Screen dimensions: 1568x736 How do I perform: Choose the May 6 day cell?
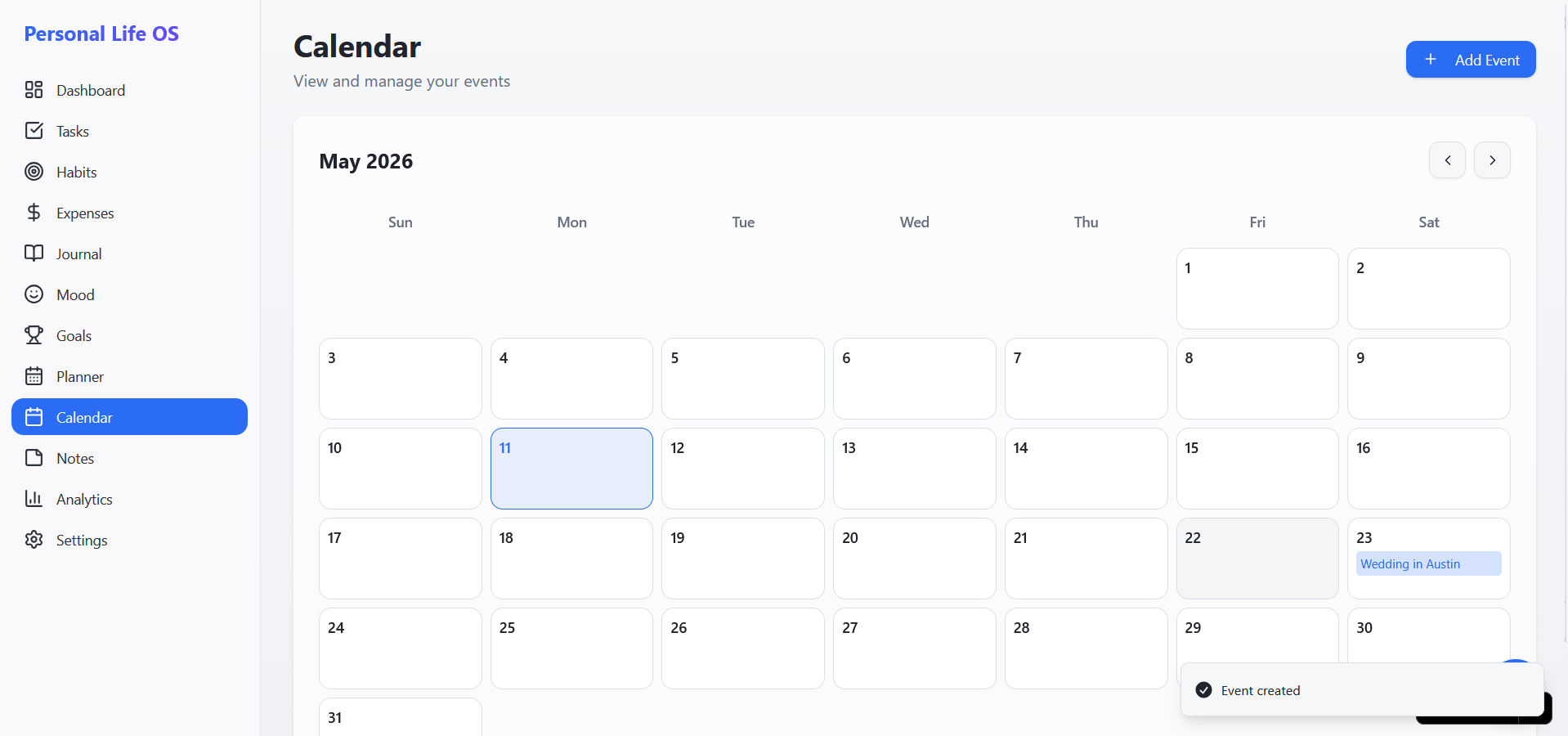[915, 379]
